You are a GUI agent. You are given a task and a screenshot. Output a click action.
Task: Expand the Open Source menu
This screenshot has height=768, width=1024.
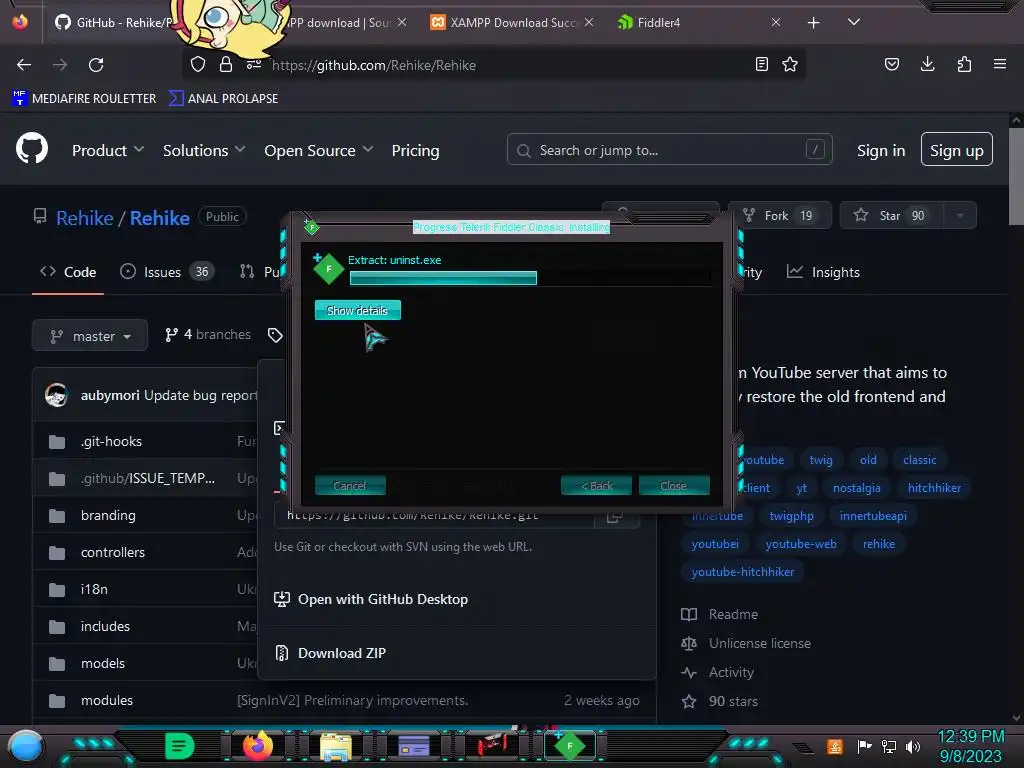[319, 150]
